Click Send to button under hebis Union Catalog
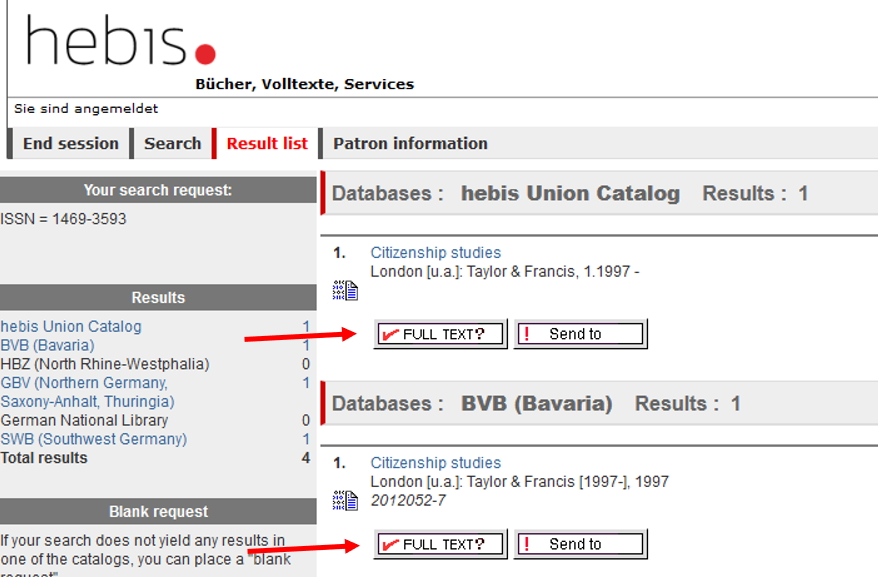Screen dimensions: 878x580 click(581, 334)
